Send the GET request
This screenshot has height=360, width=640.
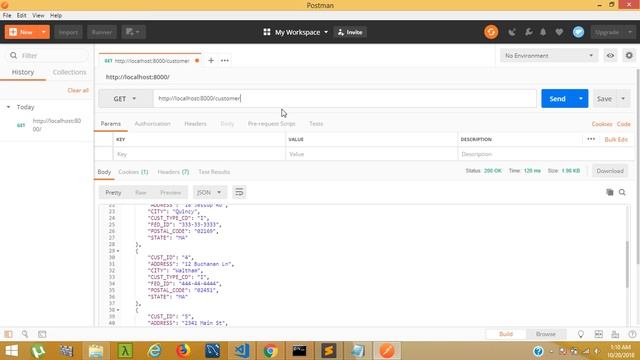point(557,98)
